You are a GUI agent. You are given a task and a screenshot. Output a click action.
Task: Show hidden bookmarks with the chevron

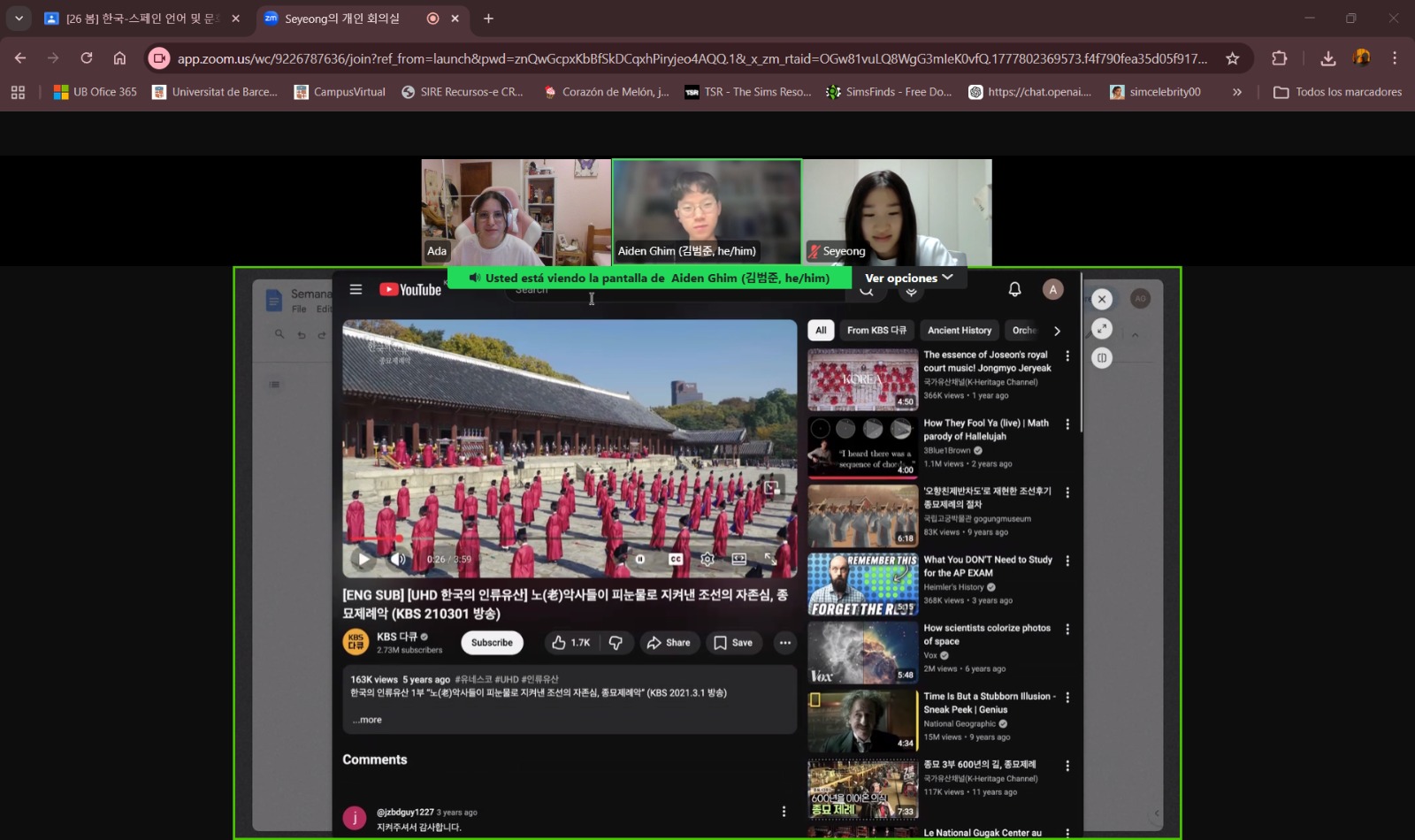(1236, 92)
